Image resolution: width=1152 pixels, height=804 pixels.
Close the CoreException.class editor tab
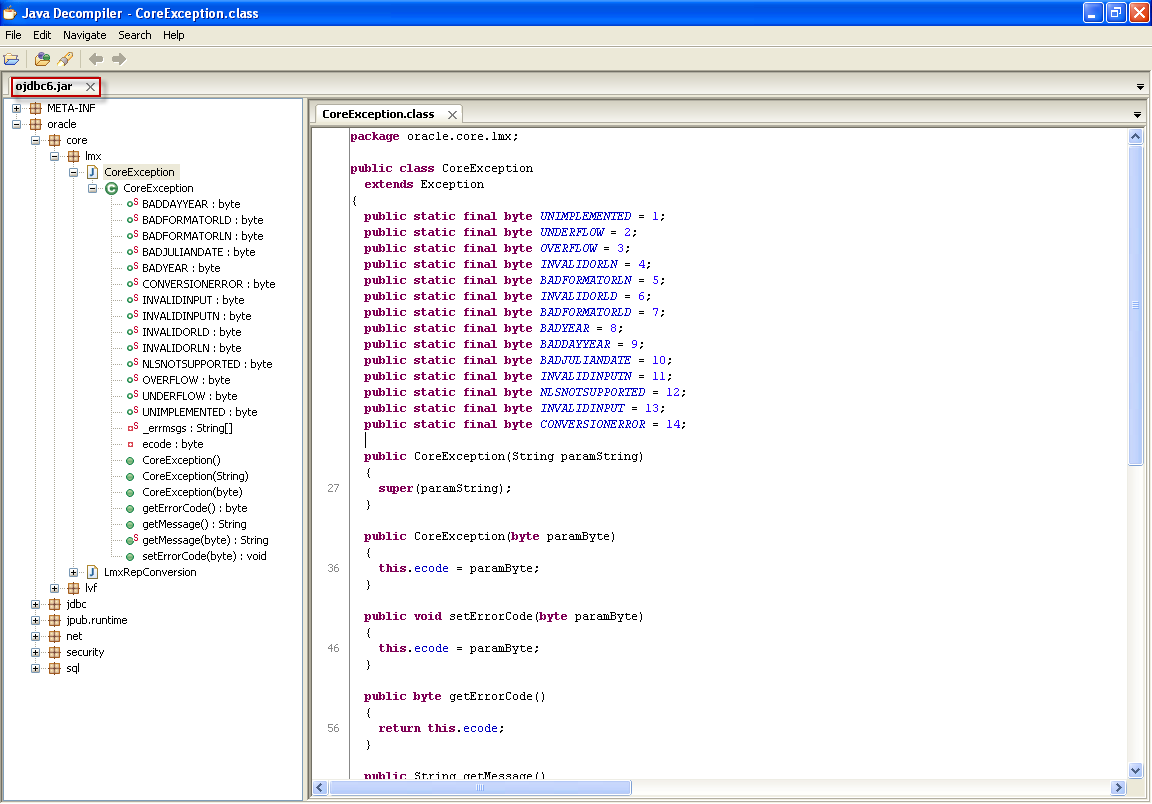tap(452, 115)
